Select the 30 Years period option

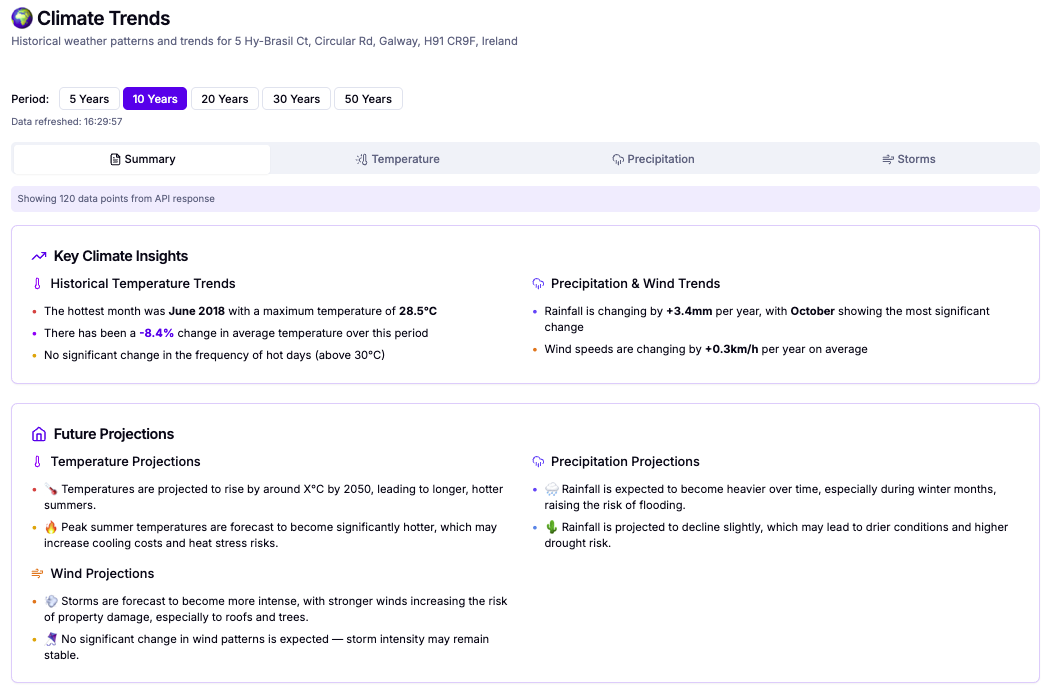[296, 99]
